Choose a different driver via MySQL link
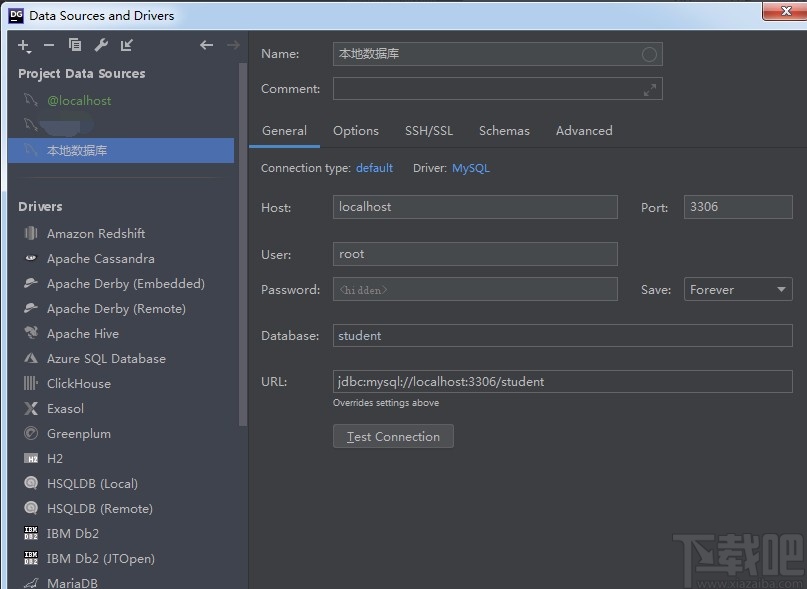Viewport: 807px width, 589px height. (x=471, y=168)
